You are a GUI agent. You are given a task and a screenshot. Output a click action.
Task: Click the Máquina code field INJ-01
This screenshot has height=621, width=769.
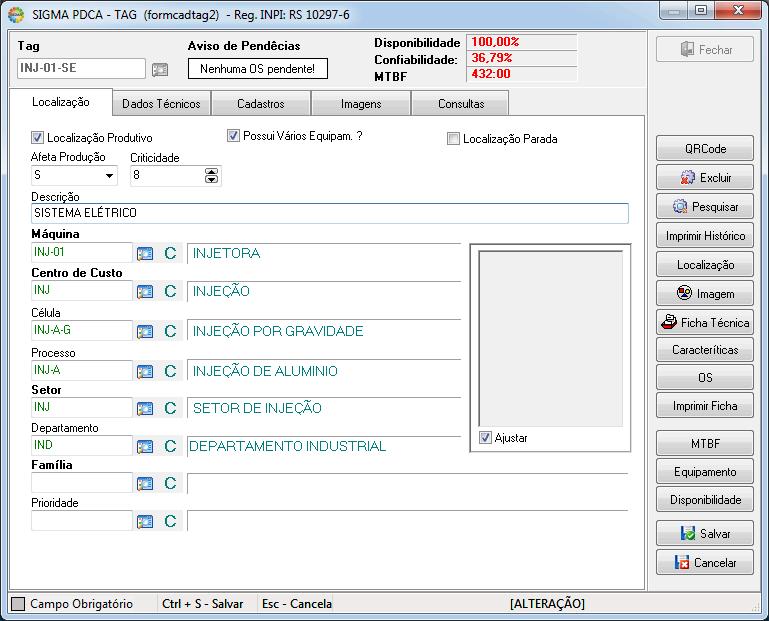coord(81,252)
